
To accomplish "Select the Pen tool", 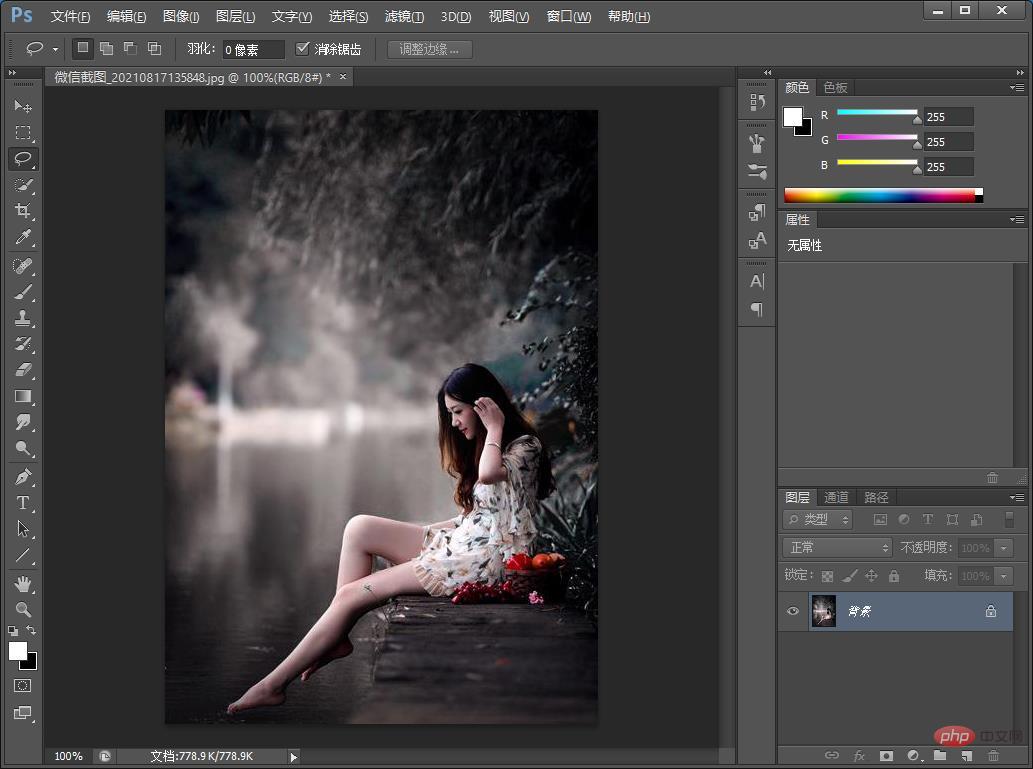I will tap(23, 476).
